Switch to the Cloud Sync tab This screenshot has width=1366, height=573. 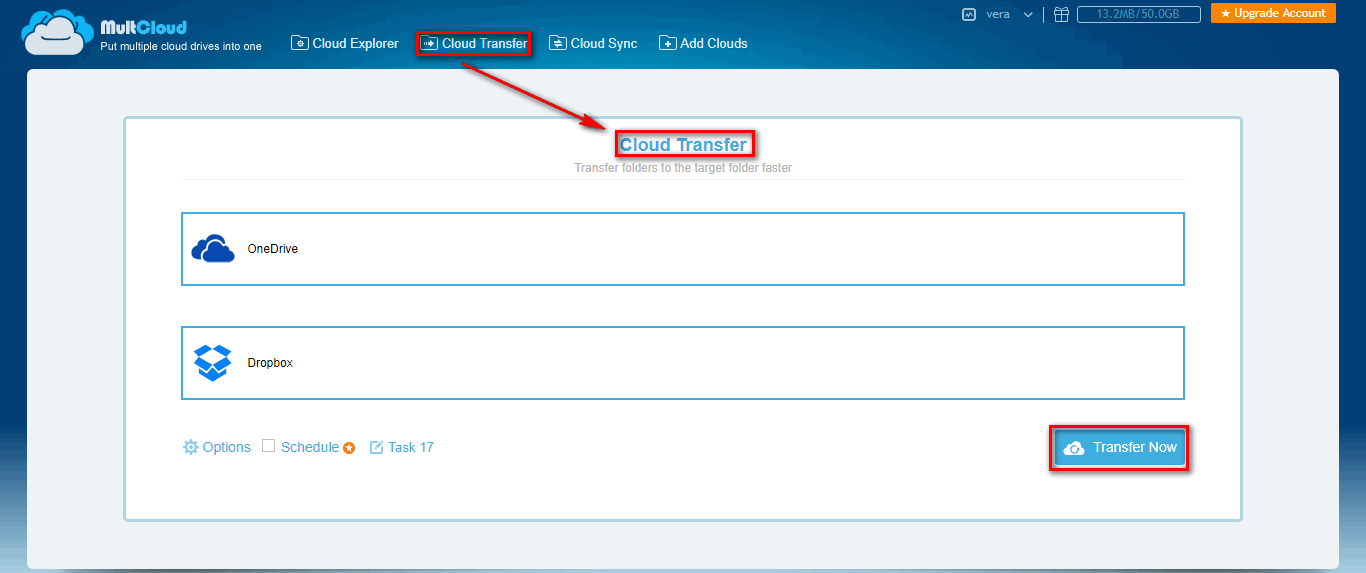coord(593,43)
